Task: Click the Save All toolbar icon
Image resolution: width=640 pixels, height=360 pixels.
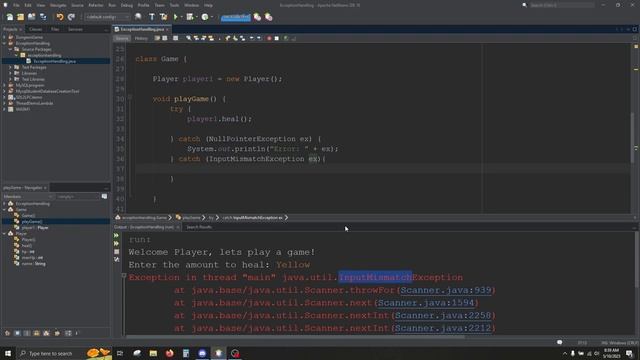Action: (43, 17)
